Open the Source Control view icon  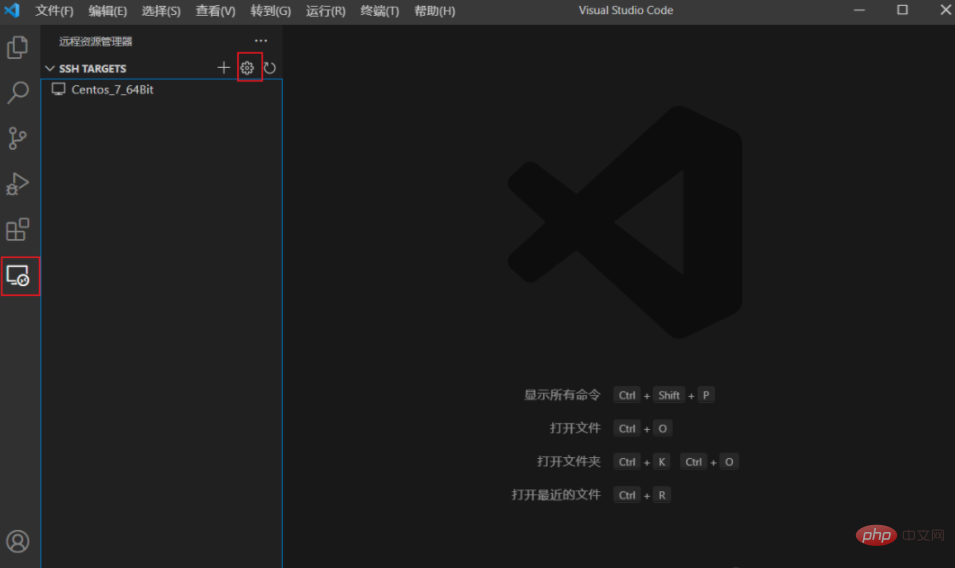[x=18, y=138]
